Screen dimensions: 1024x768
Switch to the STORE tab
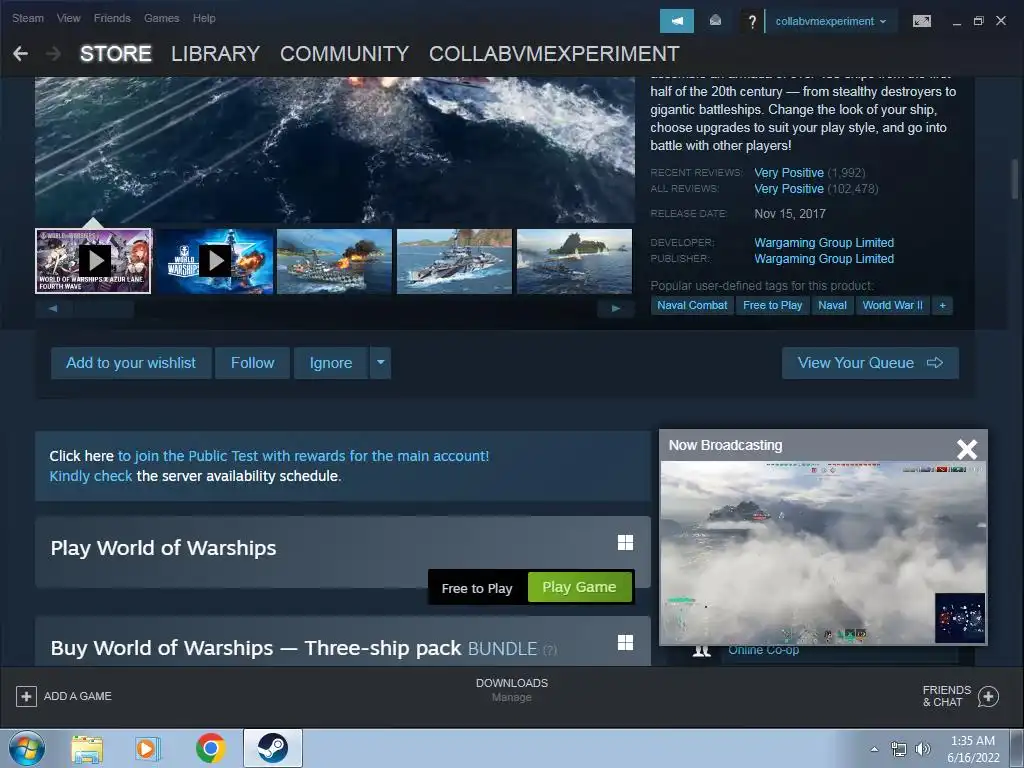[116, 54]
